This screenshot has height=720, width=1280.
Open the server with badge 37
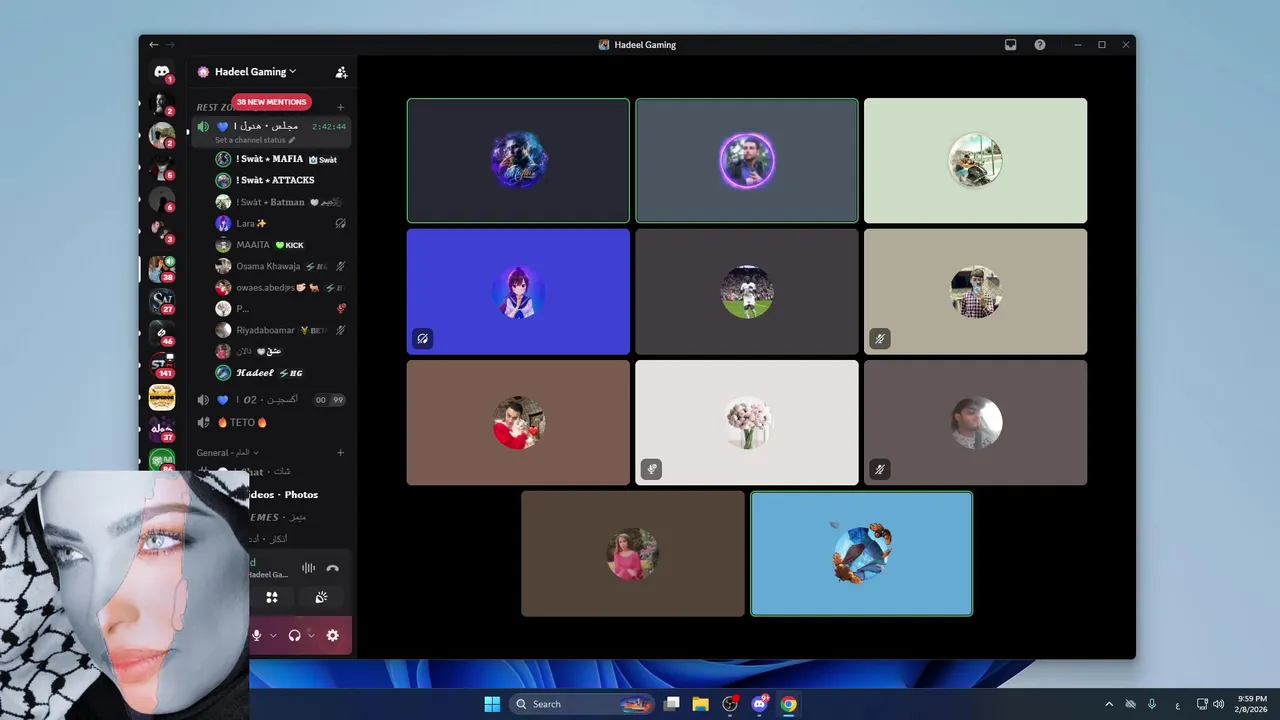(161, 429)
